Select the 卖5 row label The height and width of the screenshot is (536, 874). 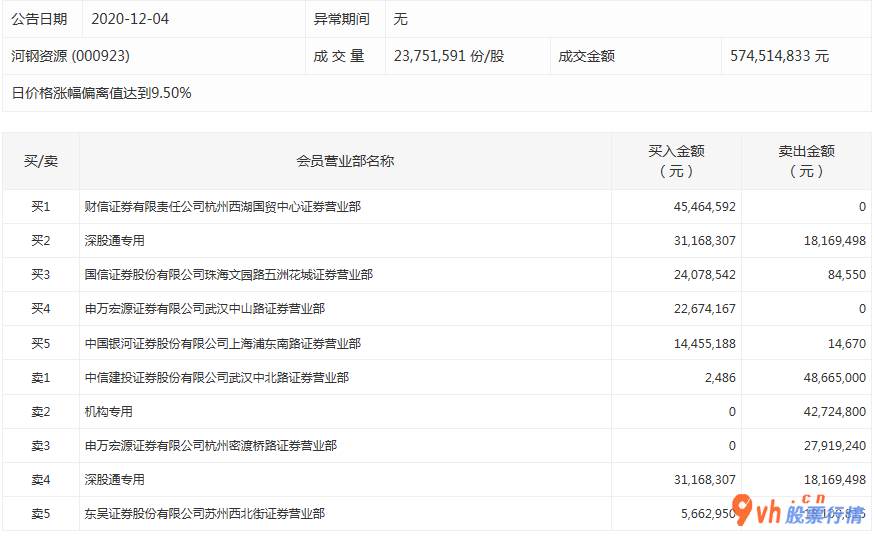[41, 514]
